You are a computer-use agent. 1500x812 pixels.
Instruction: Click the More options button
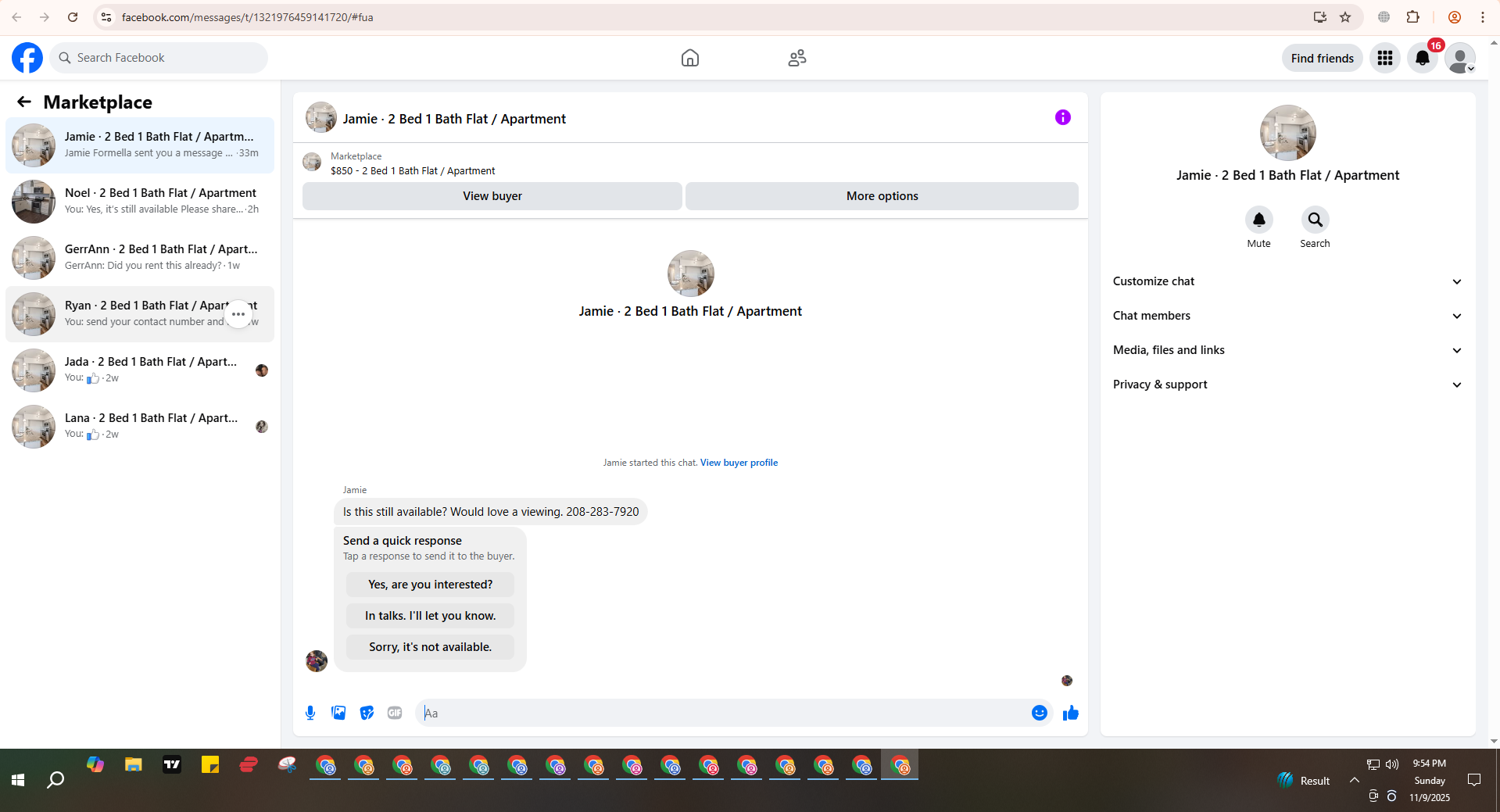pos(882,196)
